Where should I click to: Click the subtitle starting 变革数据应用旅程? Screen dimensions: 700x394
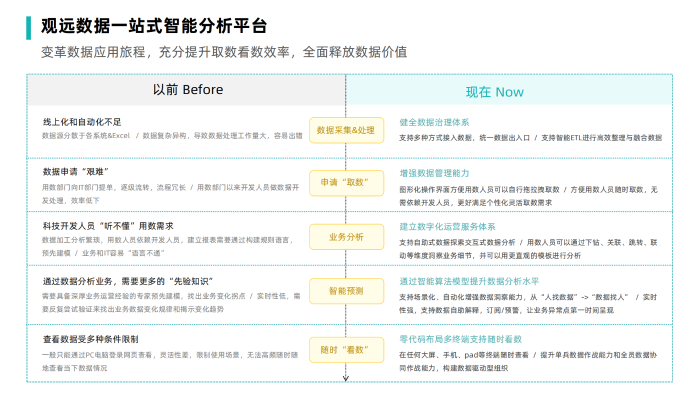point(224,52)
